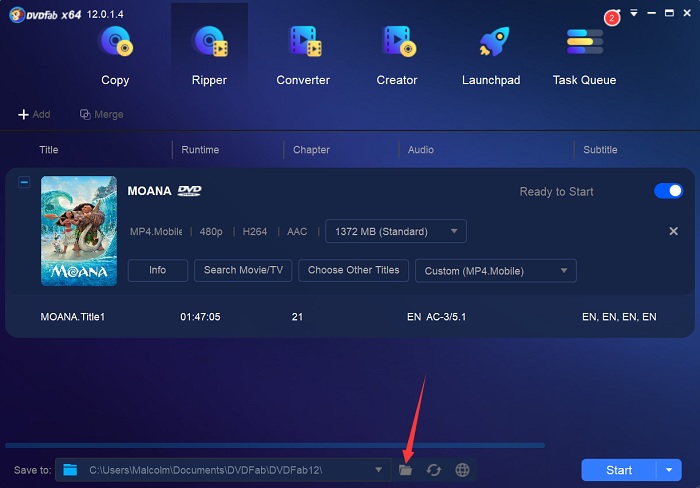Select the MOANA.Title1 row

tap(350, 317)
